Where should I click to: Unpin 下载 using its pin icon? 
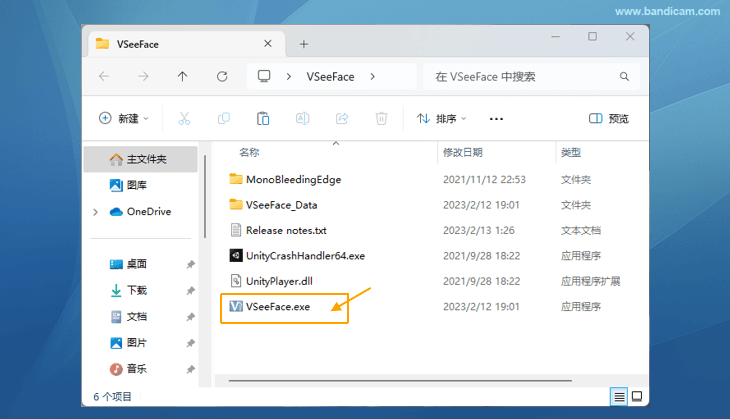click(x=190, y=291)
